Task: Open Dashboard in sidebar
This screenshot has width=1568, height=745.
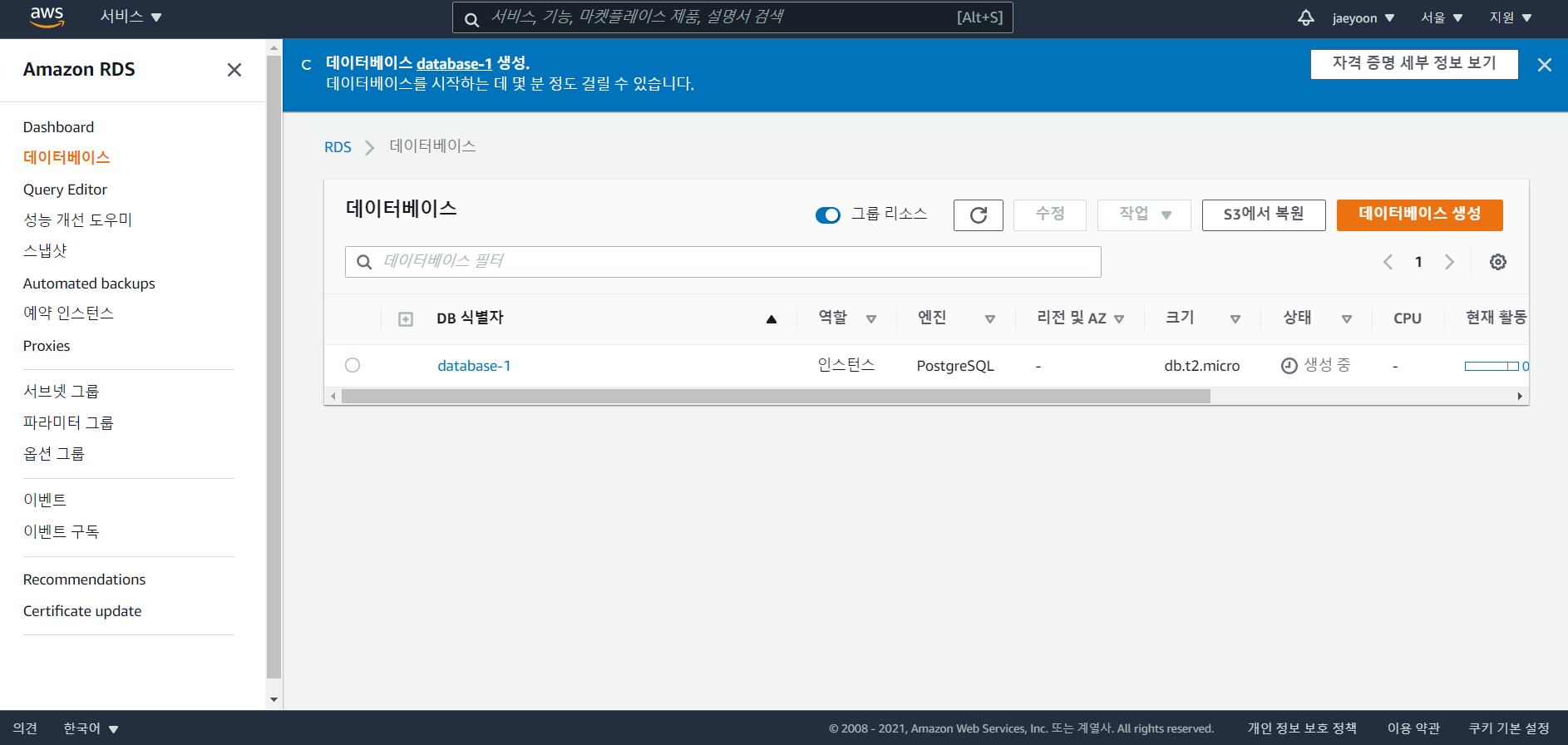Action: pos(58,127)
